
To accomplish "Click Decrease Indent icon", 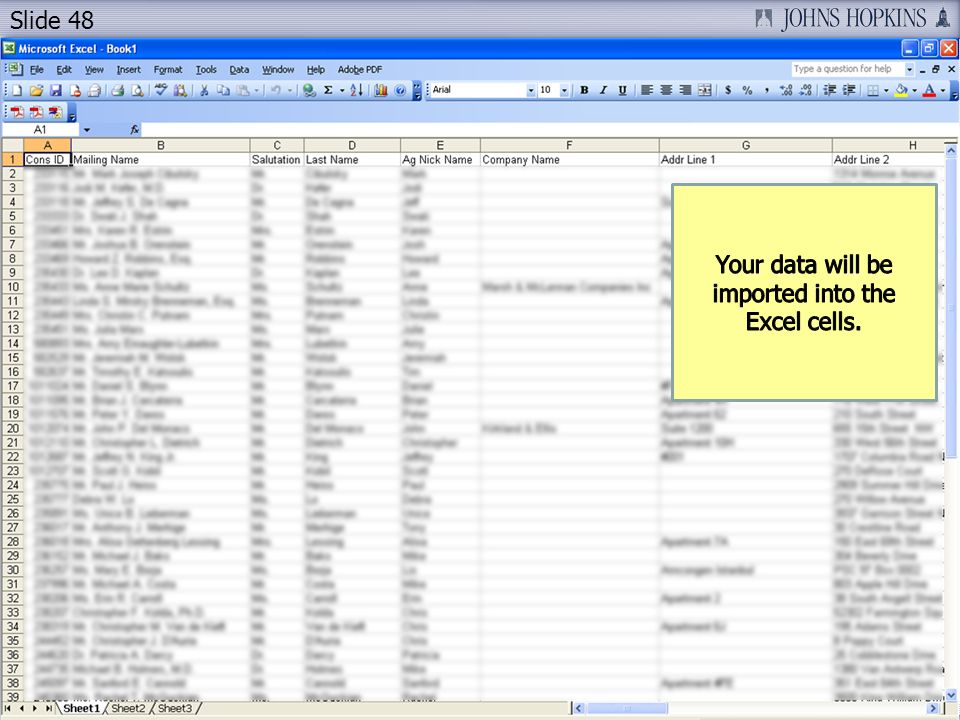I will point(830,91).
